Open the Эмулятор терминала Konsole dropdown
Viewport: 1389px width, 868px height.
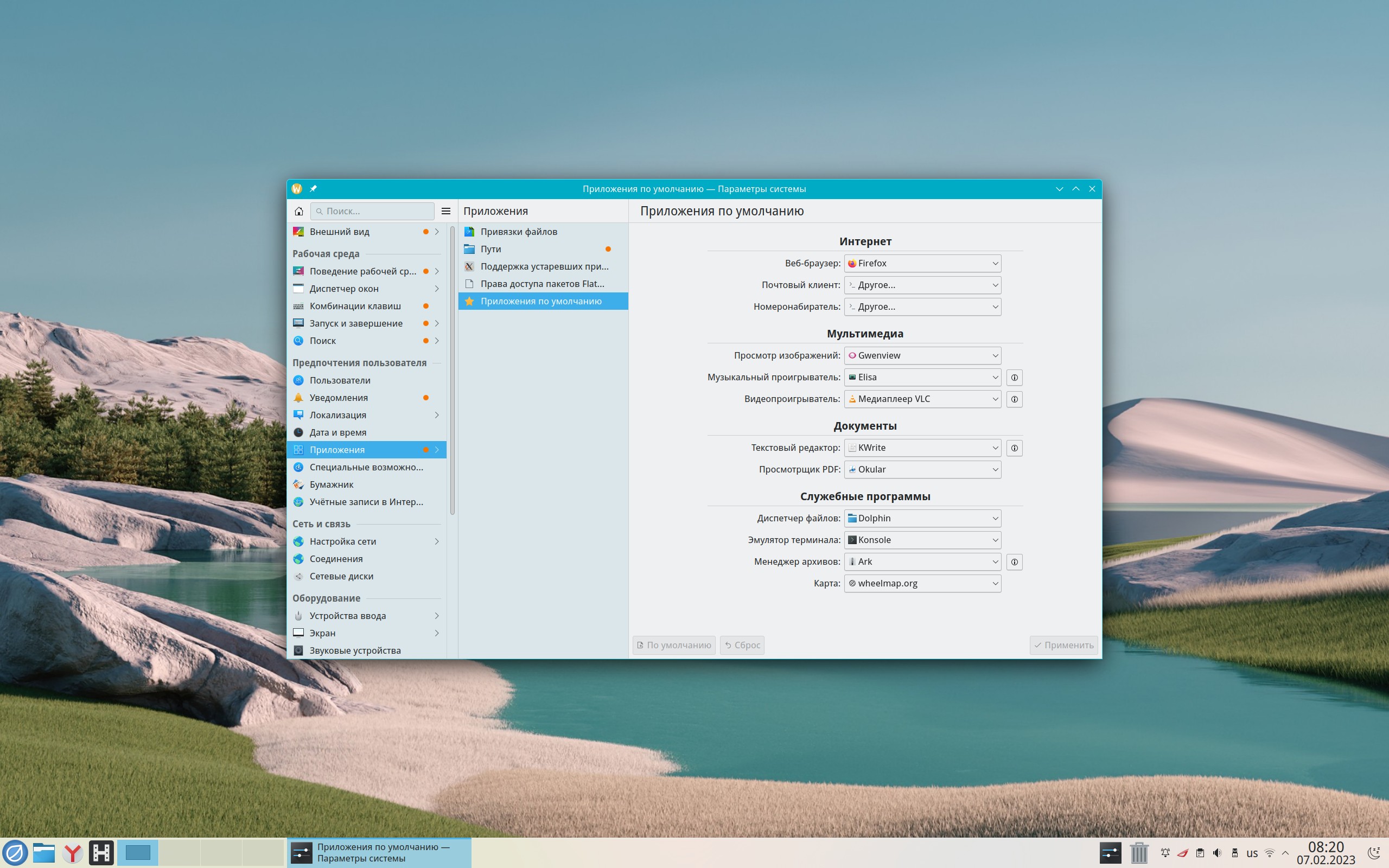coord(922,540)
